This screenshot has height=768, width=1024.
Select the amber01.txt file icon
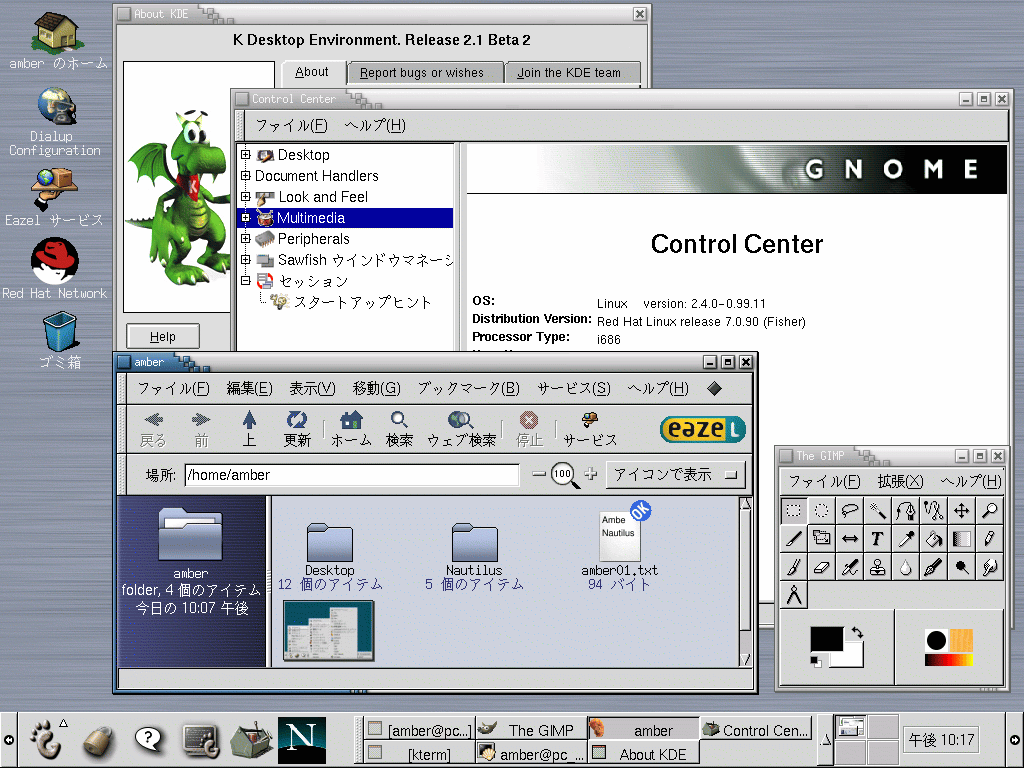coord(619,536)
